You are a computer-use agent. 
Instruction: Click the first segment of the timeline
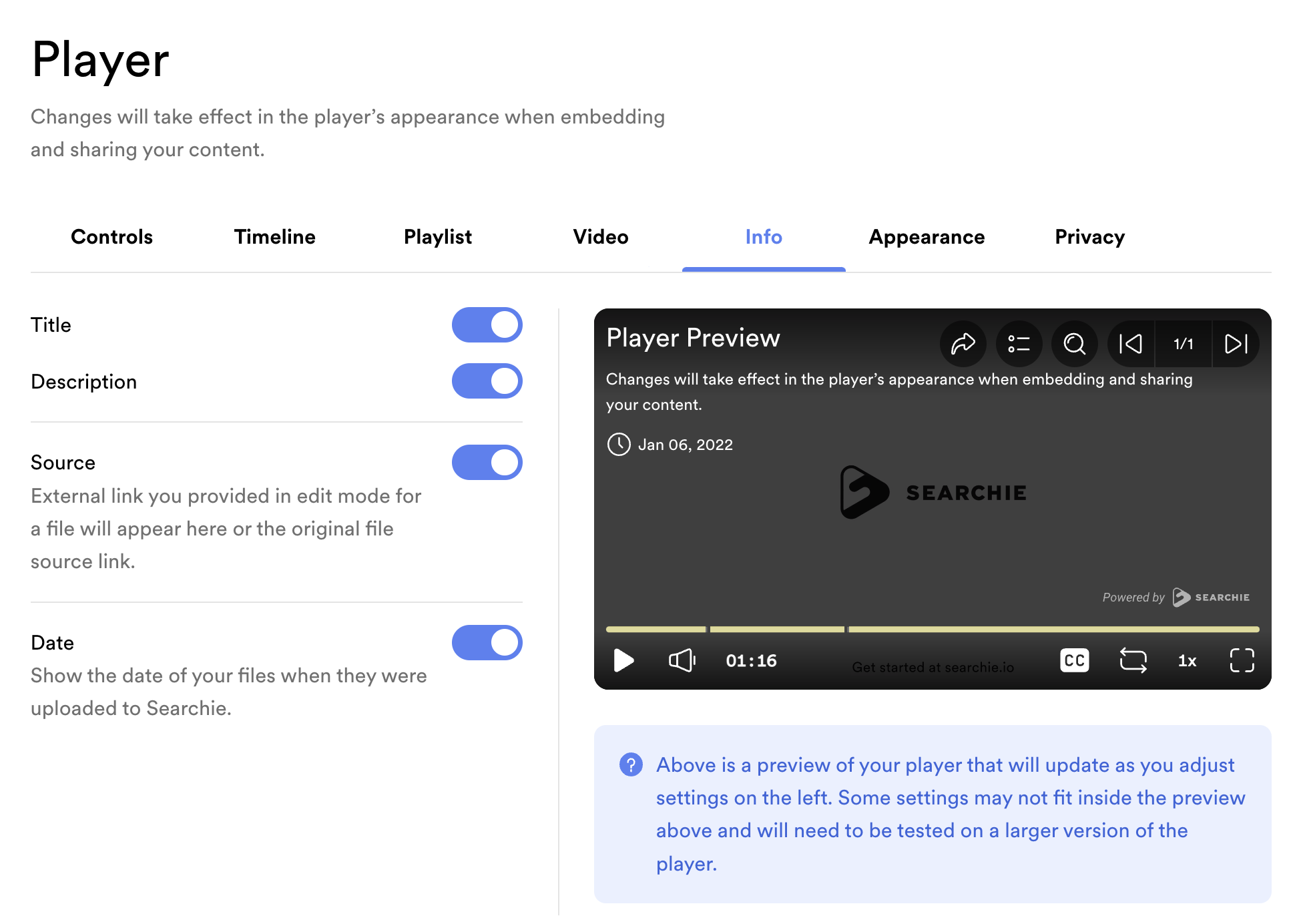tap(656, 629)
